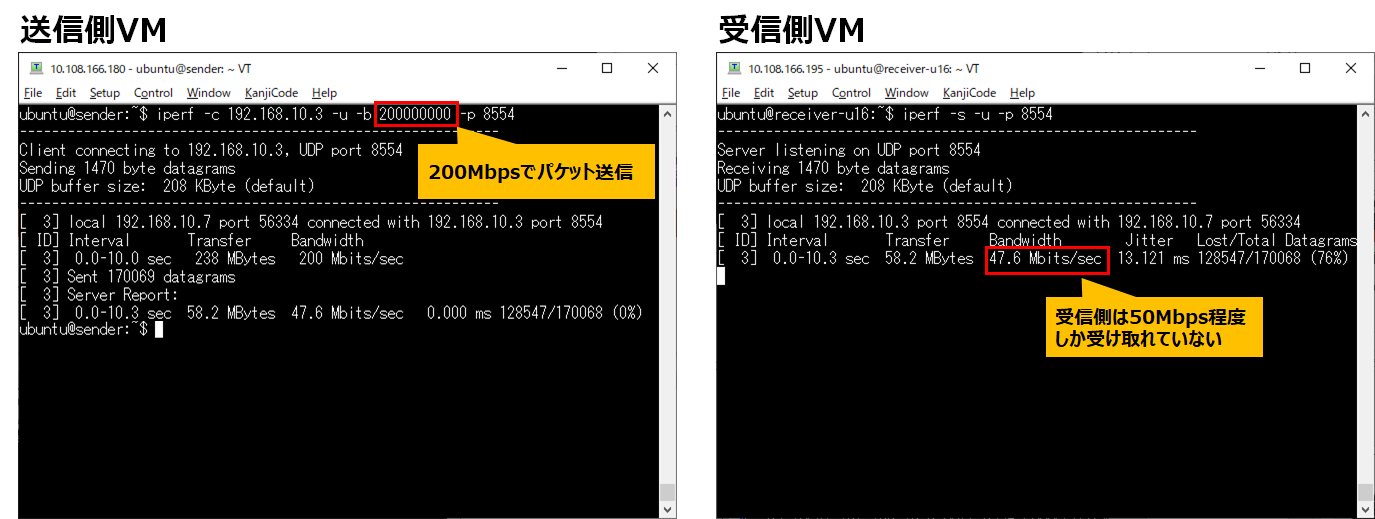Click 'Receiving 1470 byte datagrams' line
Image resolution: width=1375 pixels, height=519 pixels.
[x=833, y=168]
